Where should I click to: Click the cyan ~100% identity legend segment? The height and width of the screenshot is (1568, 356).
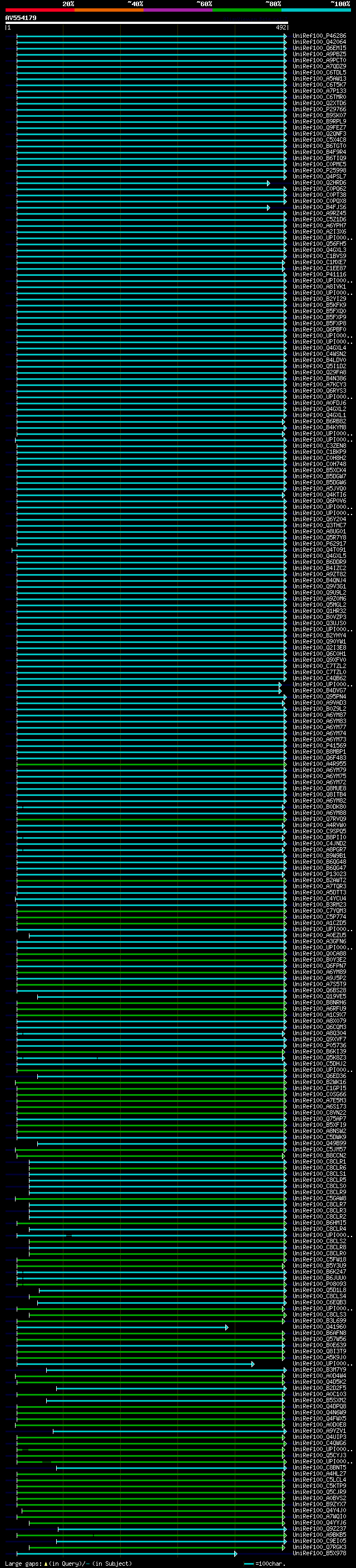point(316,10)
